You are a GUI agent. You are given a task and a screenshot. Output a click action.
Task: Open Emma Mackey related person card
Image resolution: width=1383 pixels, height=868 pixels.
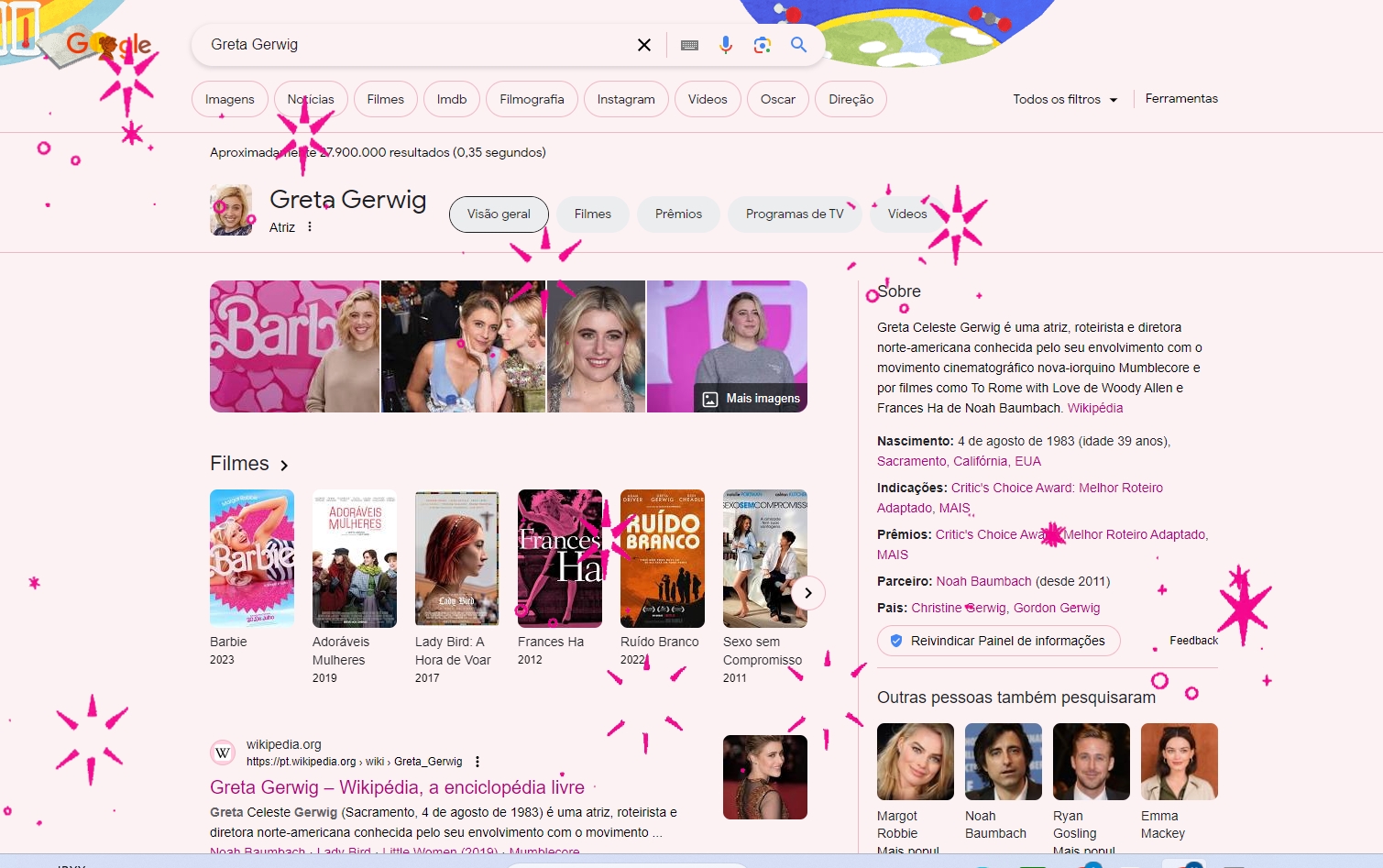click(1180, 782)
